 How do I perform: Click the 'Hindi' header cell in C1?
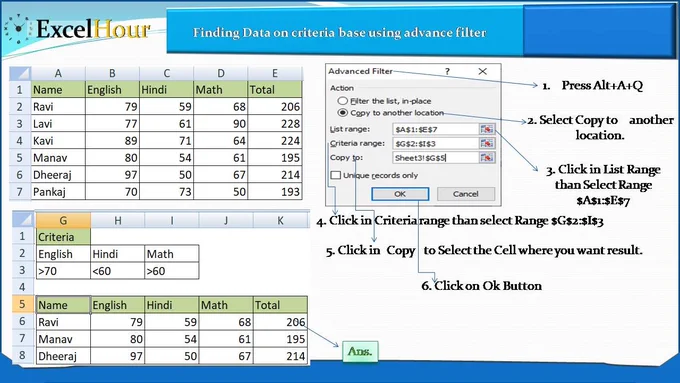167,89
